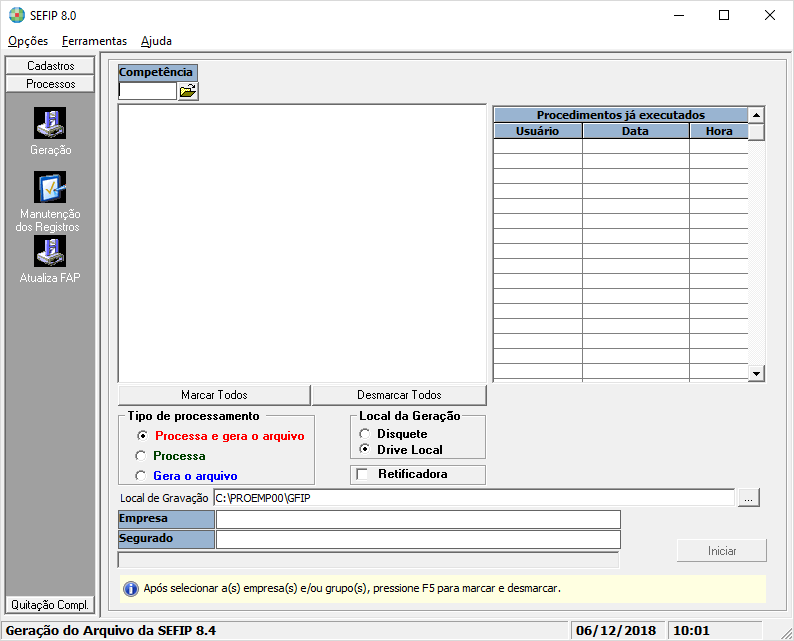The image size is (794, 641).
Task: Switch to the Cadastros sidebar section
Action: coord(50,66)
